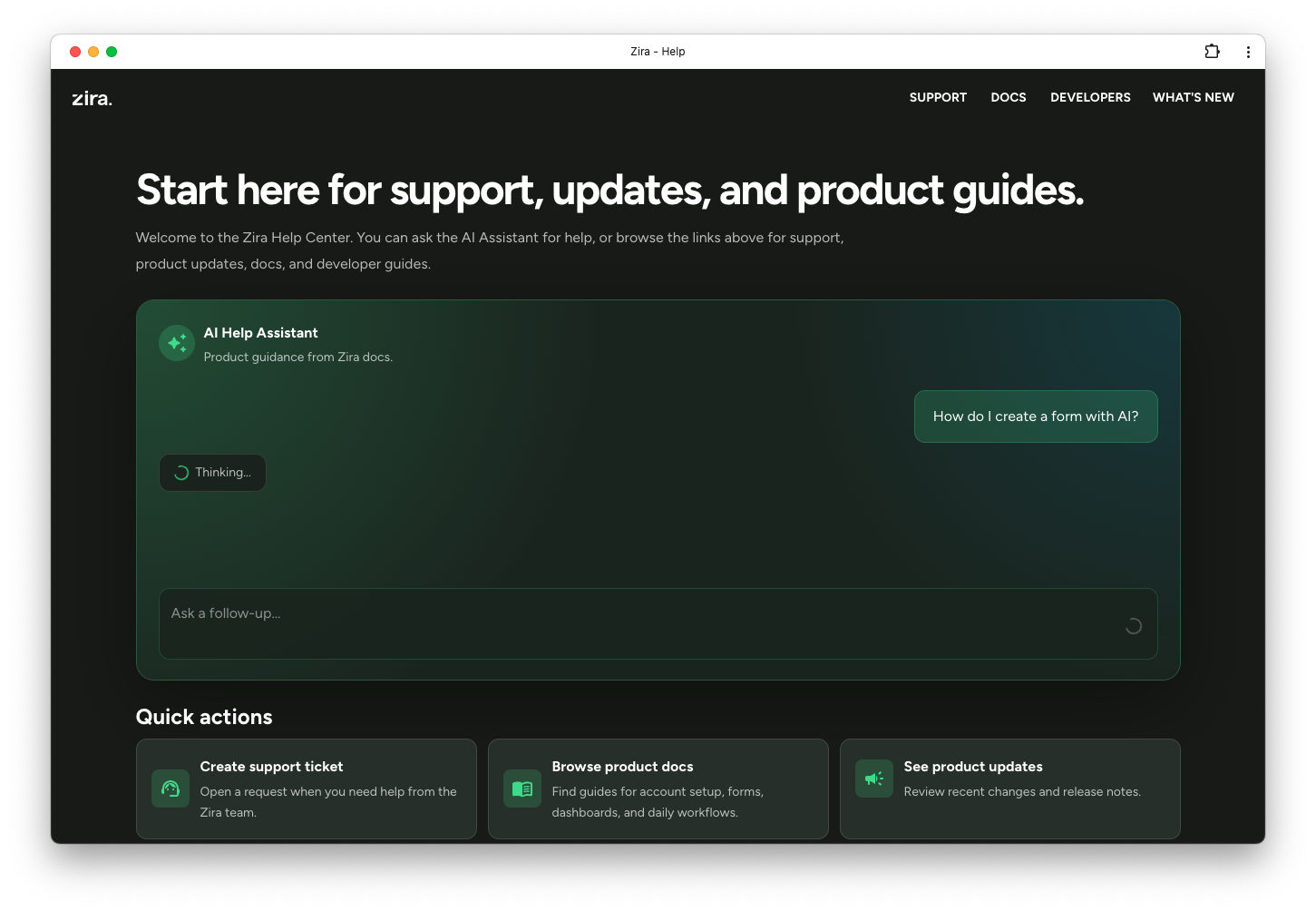The height and width of the screenshot is (911, 1316).
Task: Click the book icon on Browse product docs
Action: coord(522,789)
